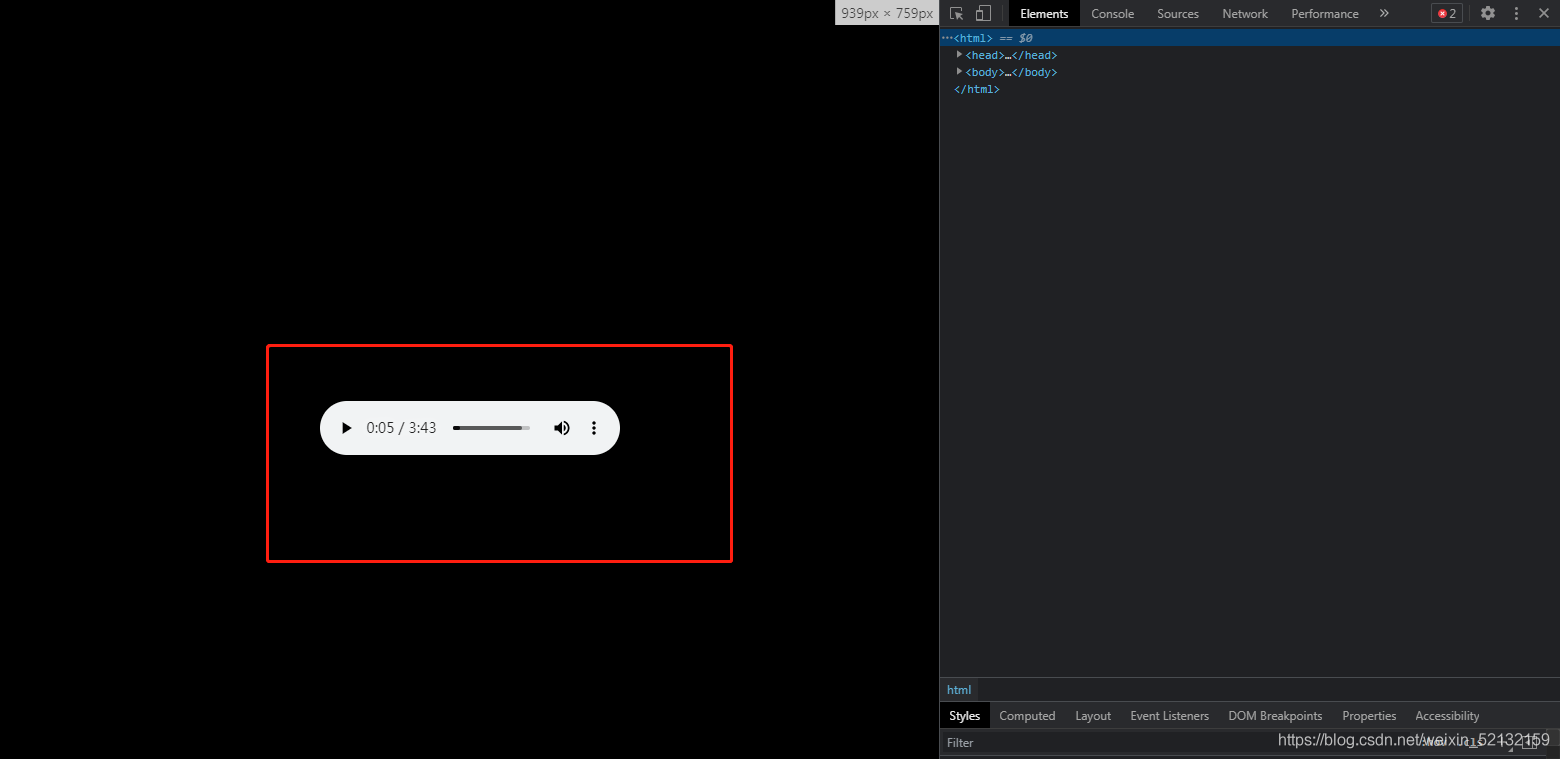This screenshot has width=1560, height=759.
Task: Go to the Performance tab
Action: (x=1325, y=13)
